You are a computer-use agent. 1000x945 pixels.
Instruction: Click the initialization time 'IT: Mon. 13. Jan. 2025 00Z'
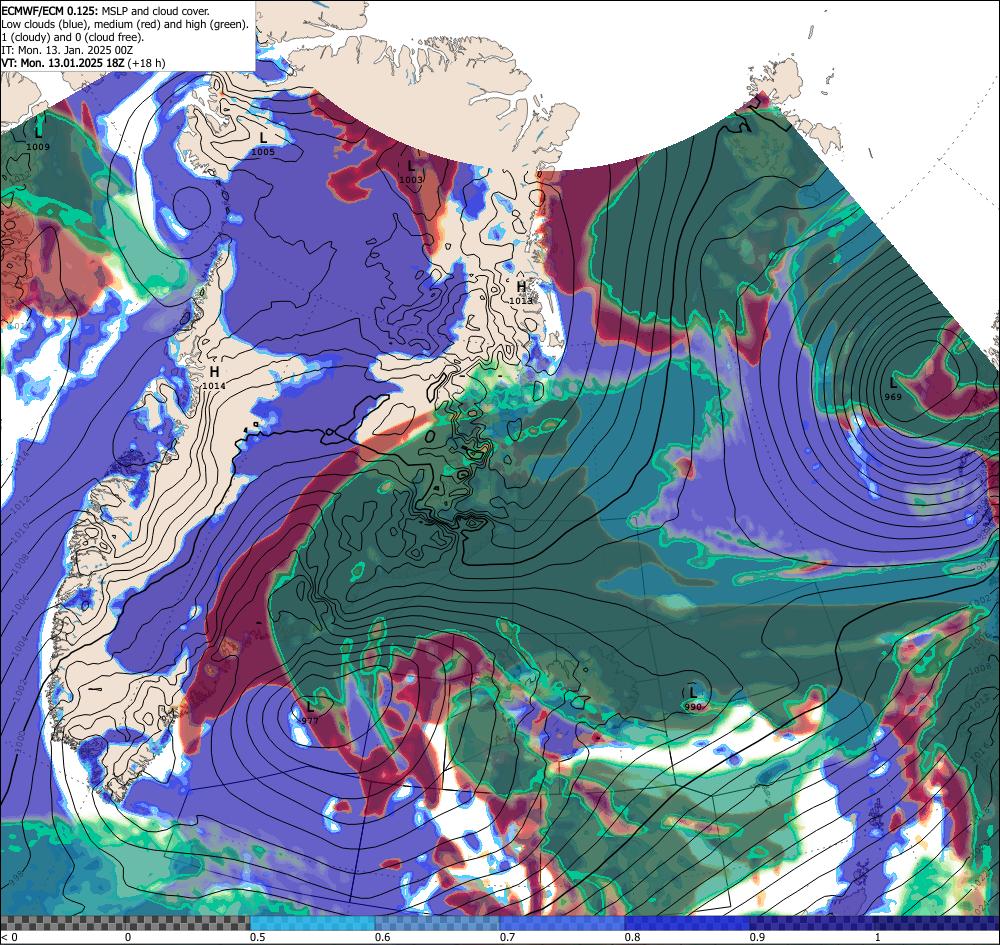coord(67,50)
